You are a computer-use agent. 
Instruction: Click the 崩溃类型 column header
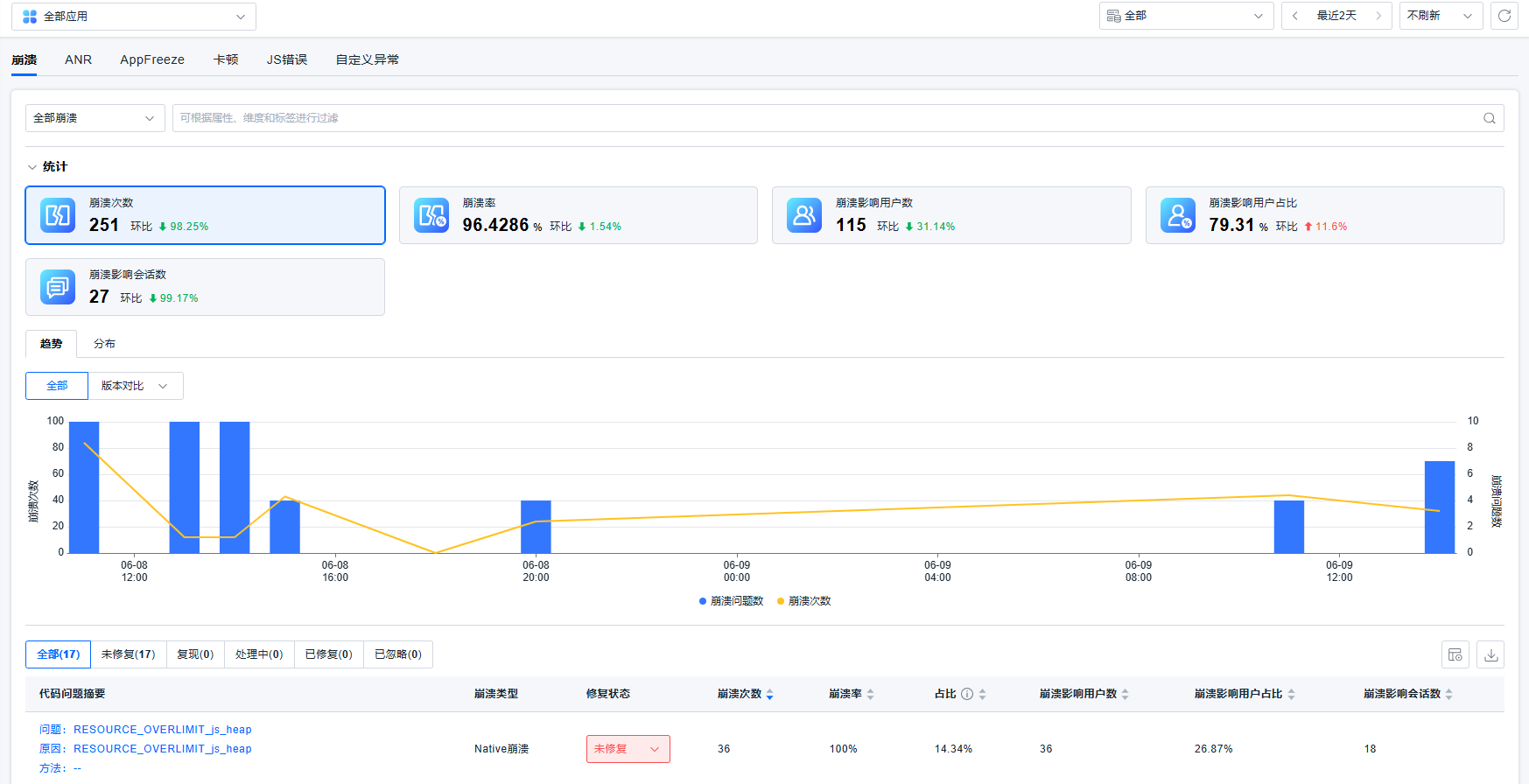496,694
